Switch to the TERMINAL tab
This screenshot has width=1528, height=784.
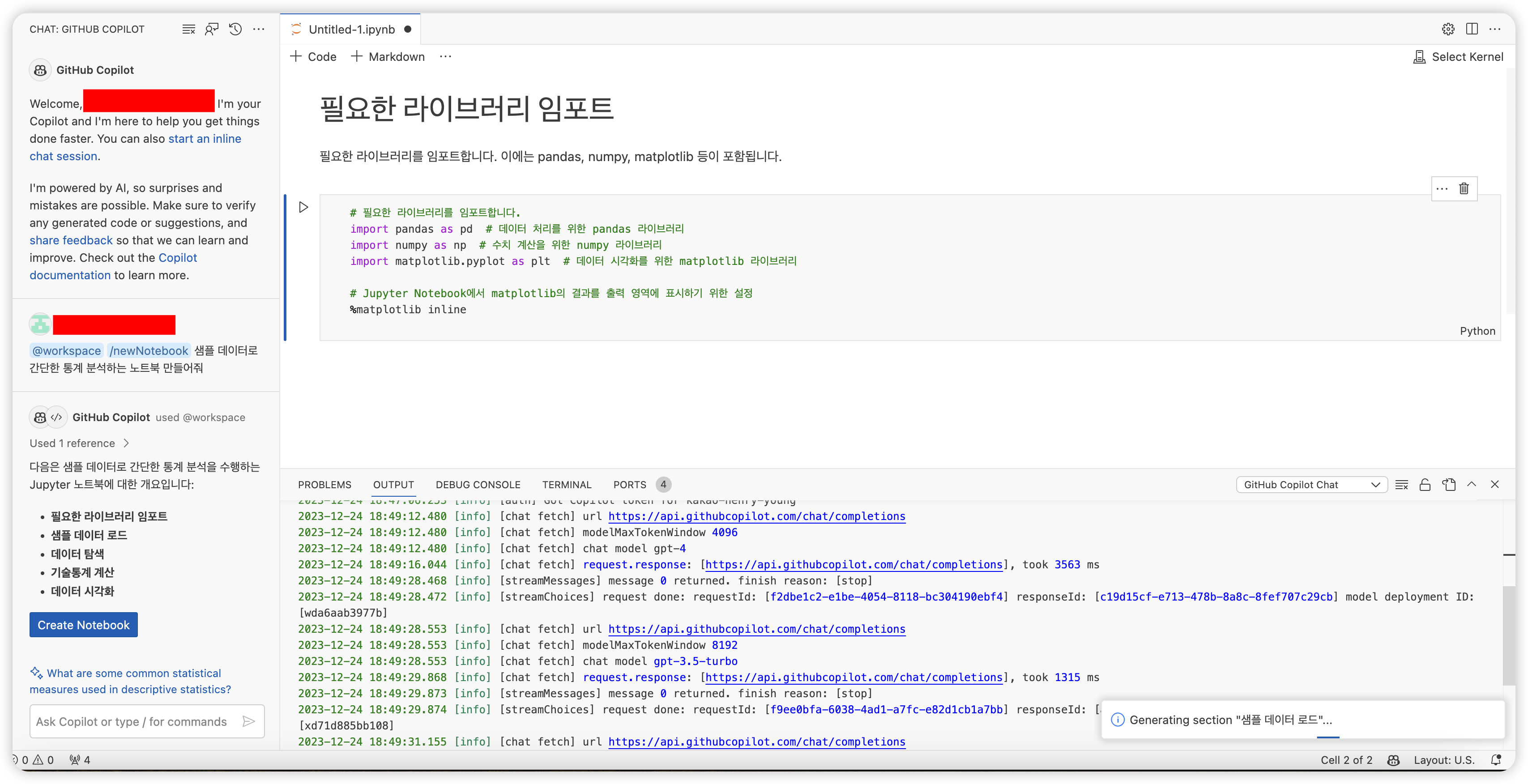tap(567, 485)
